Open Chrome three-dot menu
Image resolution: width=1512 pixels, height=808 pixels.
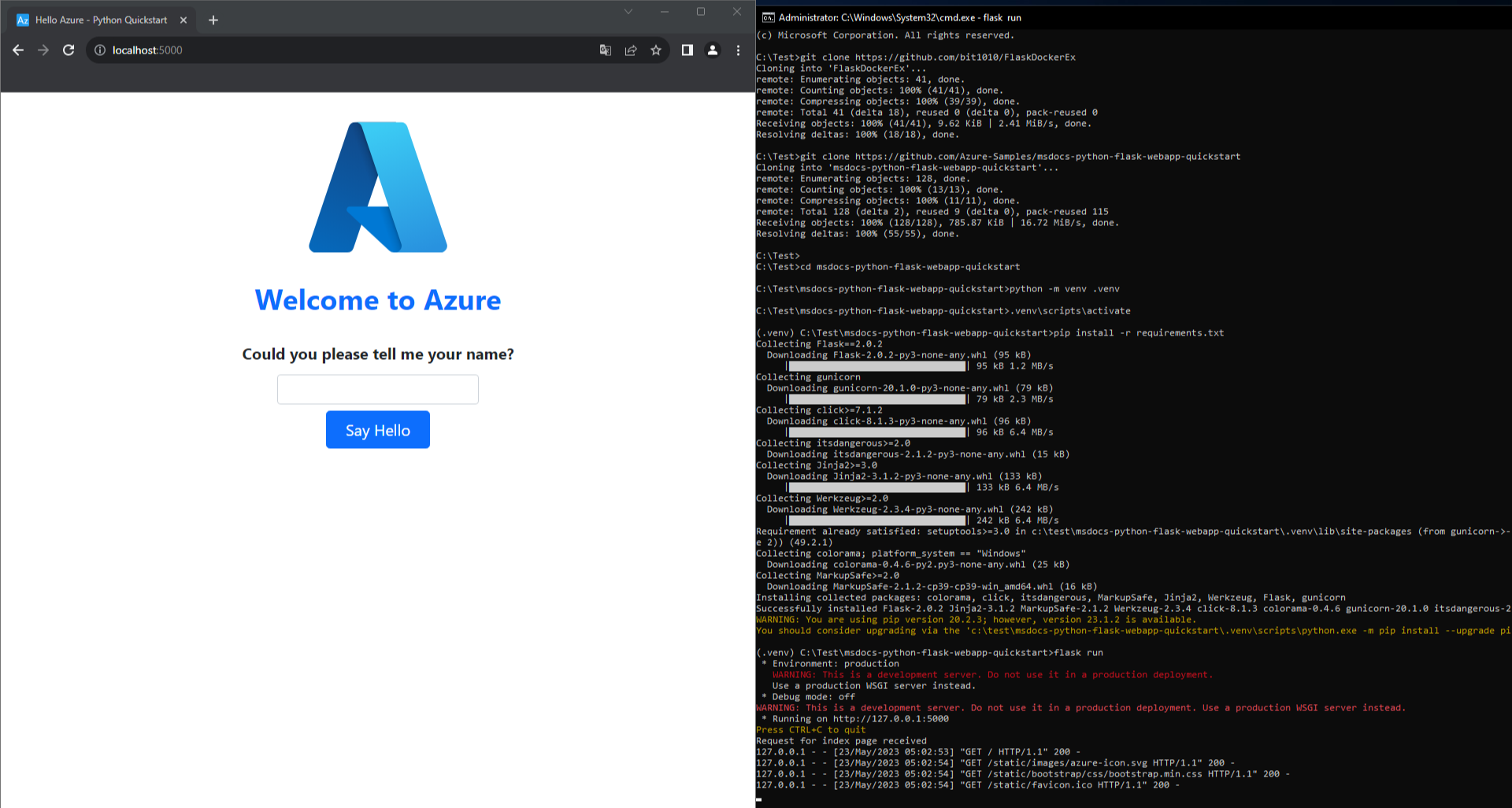(738, 50)
